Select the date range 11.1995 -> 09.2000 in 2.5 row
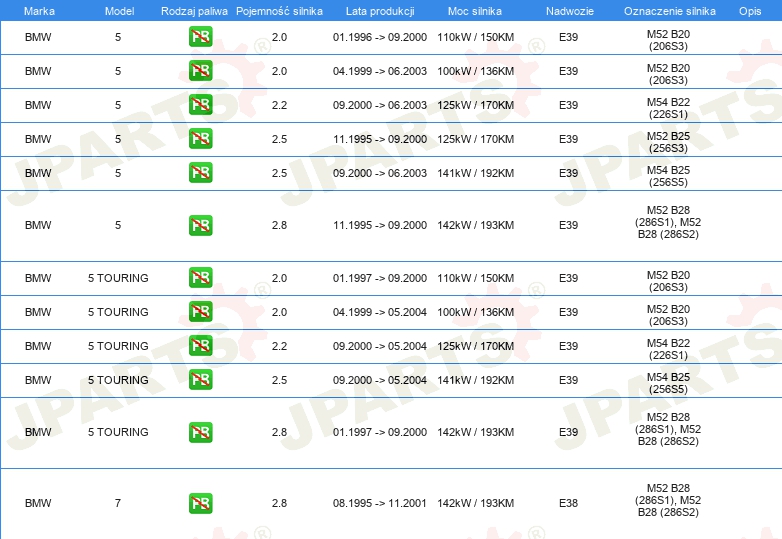782x539 pixels. click(380, 139)
